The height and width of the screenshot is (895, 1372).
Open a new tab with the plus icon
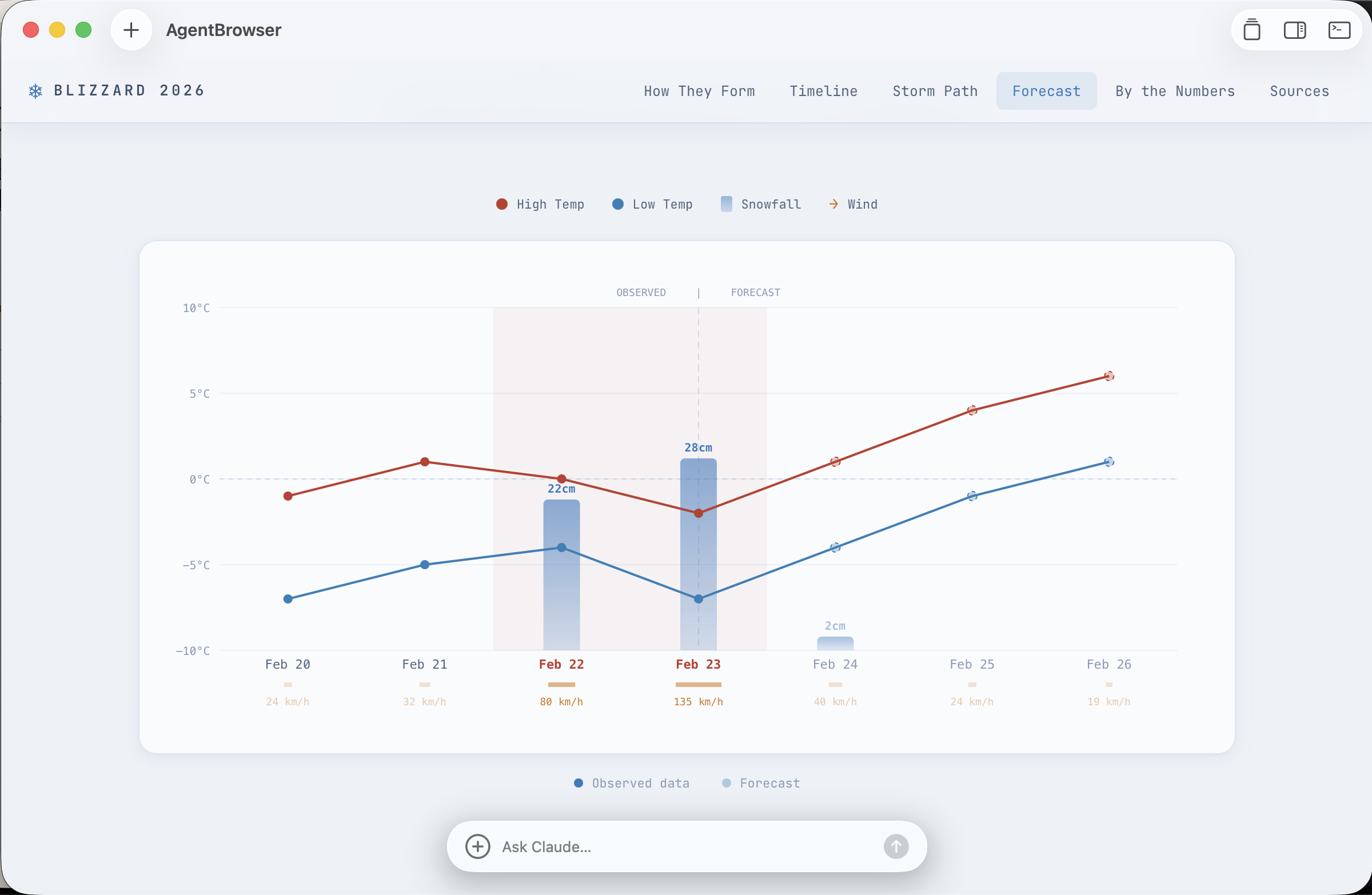pos(131,30)
